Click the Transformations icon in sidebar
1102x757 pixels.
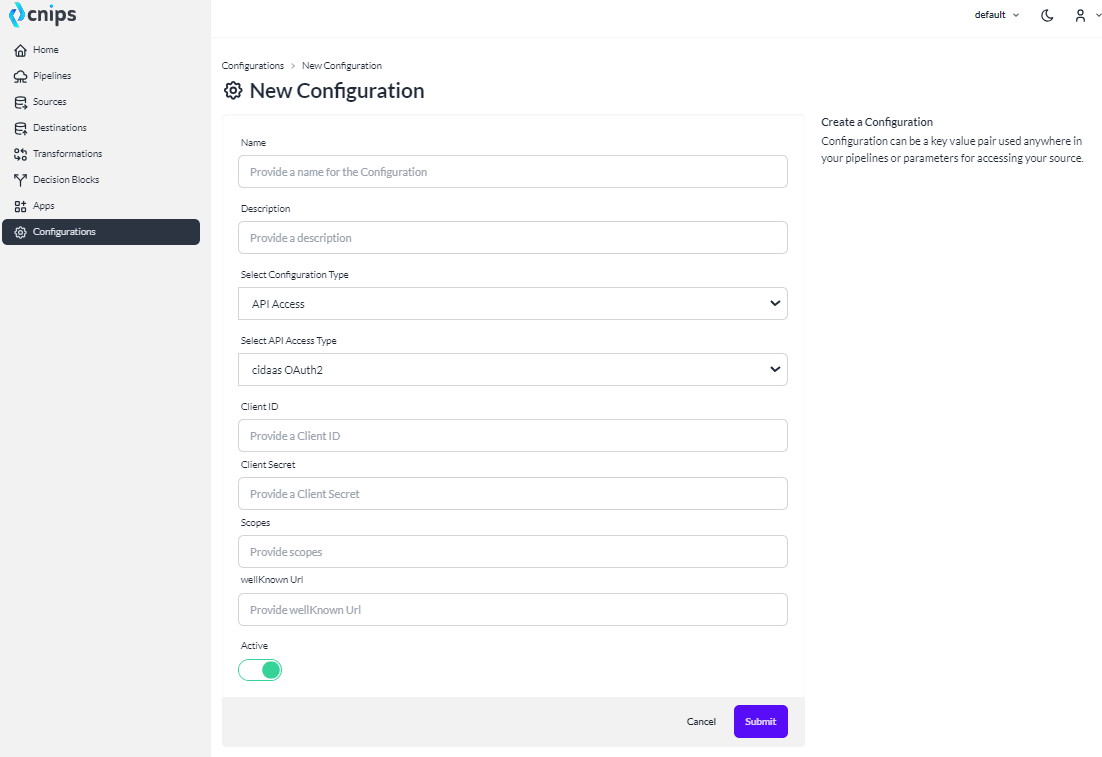[x=20, y=154]
